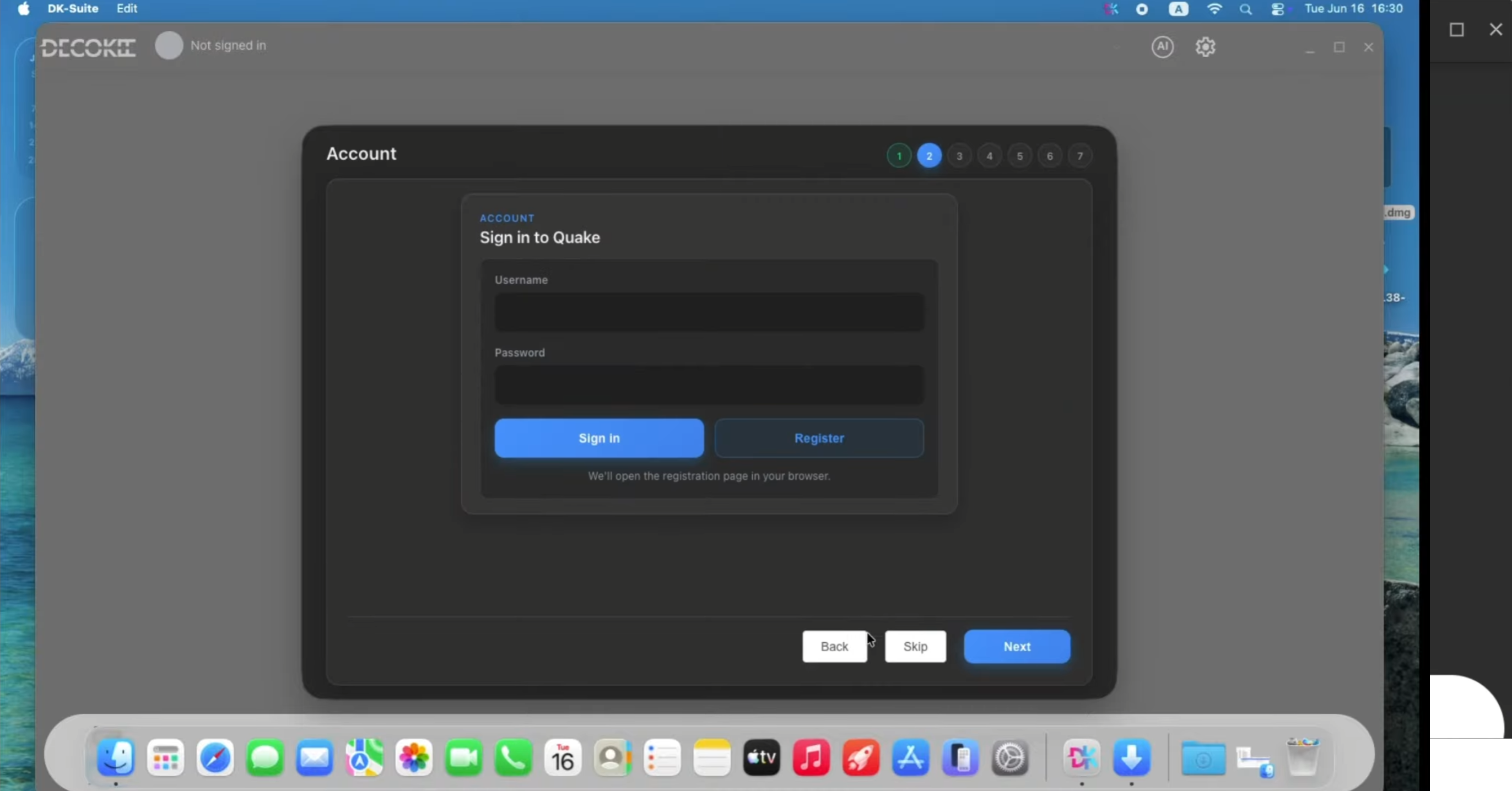Focus the Password input field

click(709, 384)
